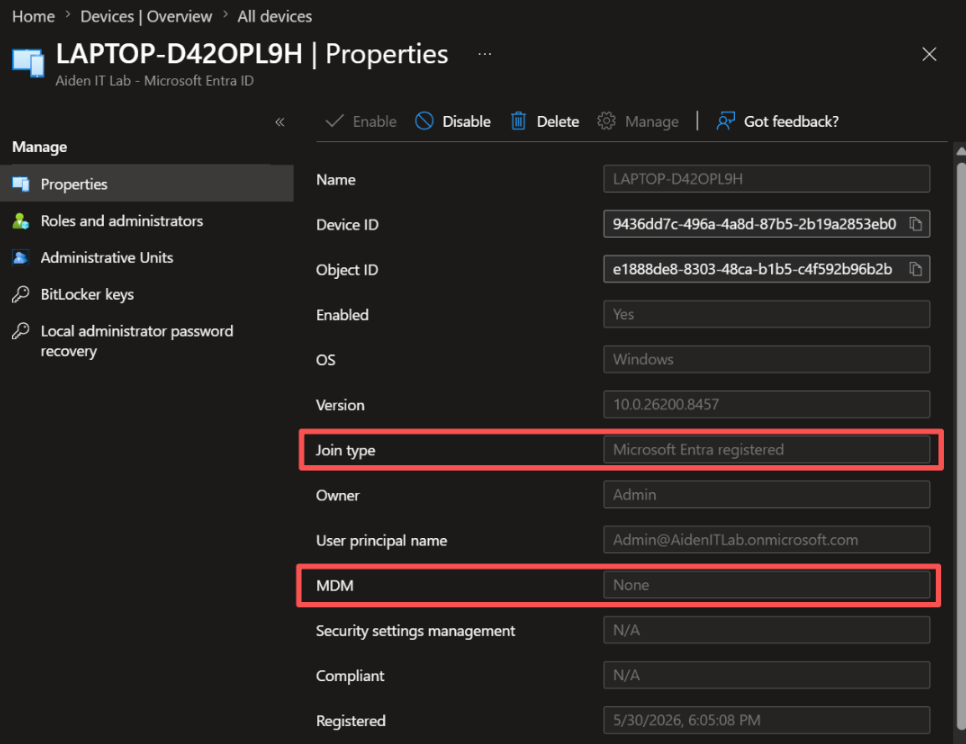Click the 'Object ID' label
The image size is (966, 744).
[347, 270]
